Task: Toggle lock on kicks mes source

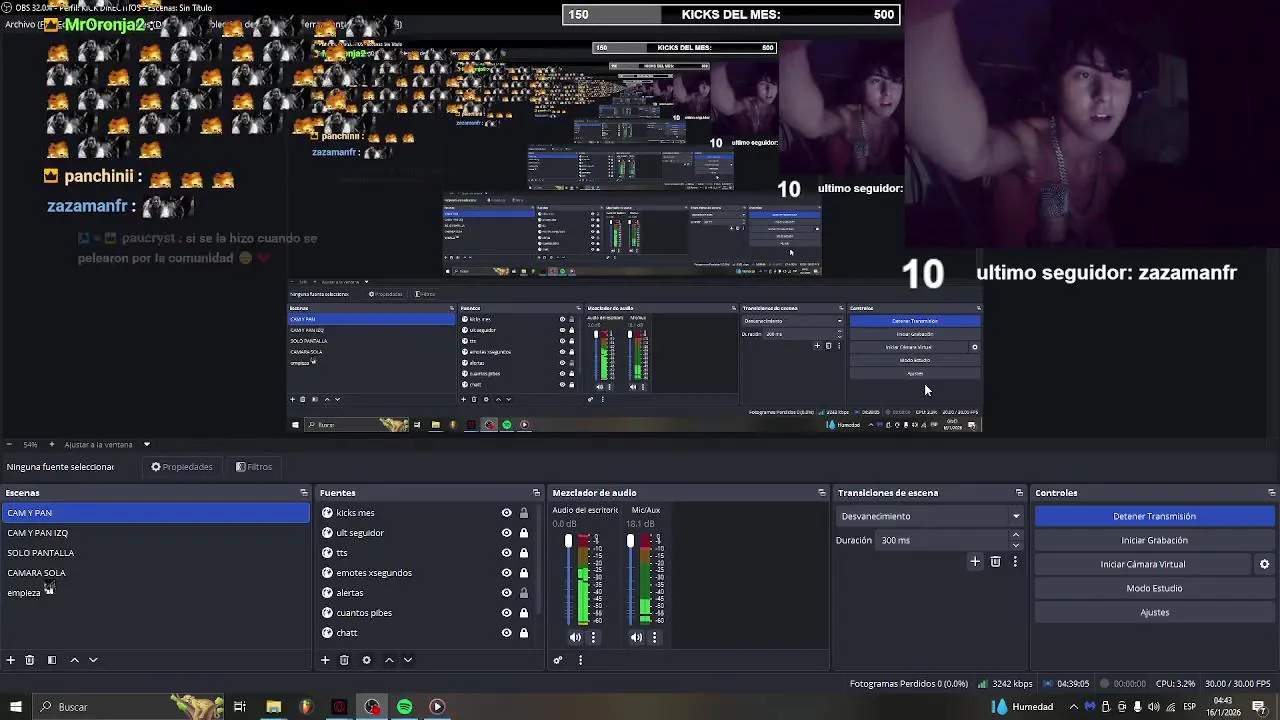Action: [523, 513]
